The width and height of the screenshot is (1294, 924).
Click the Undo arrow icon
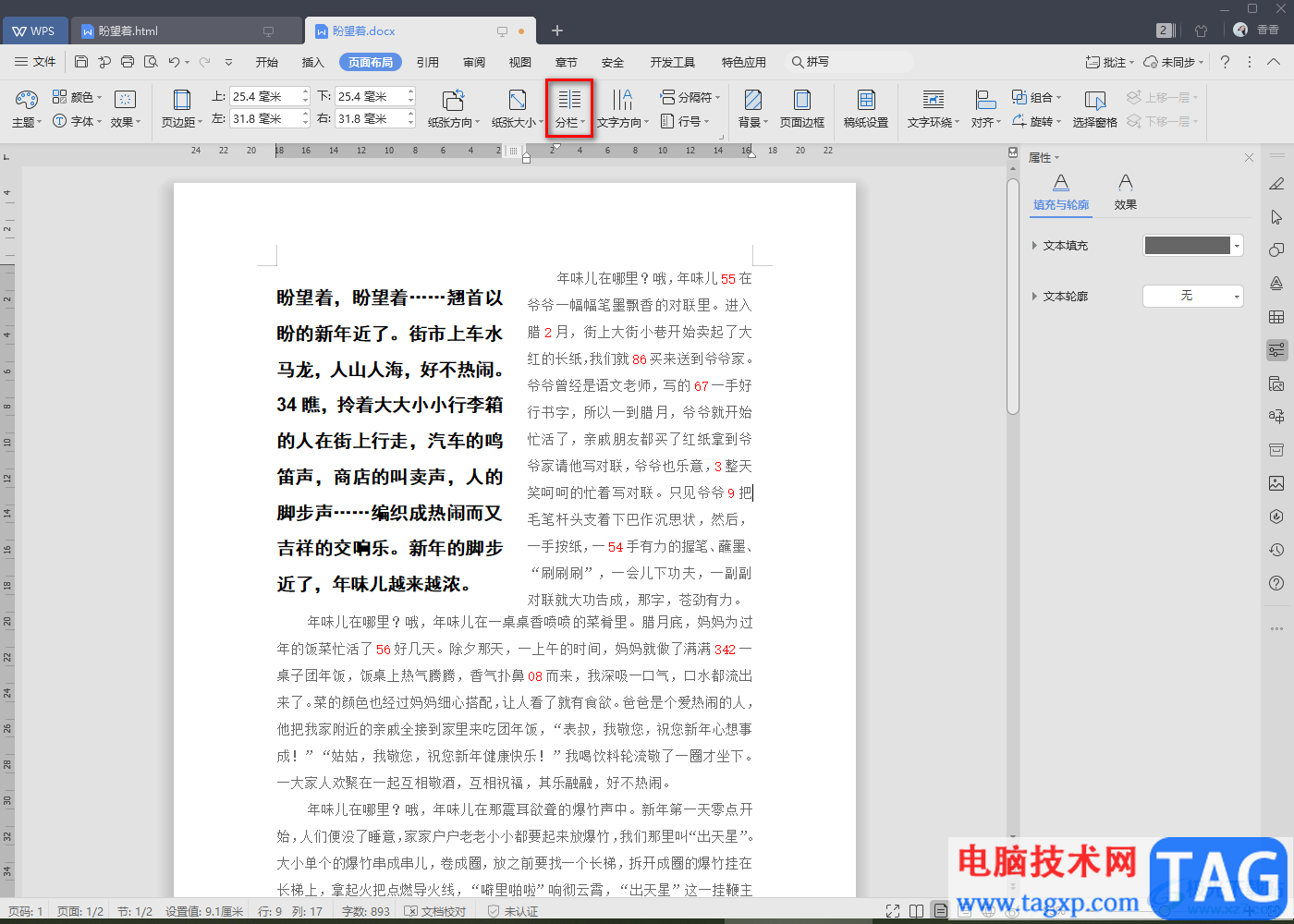(174, 62)
